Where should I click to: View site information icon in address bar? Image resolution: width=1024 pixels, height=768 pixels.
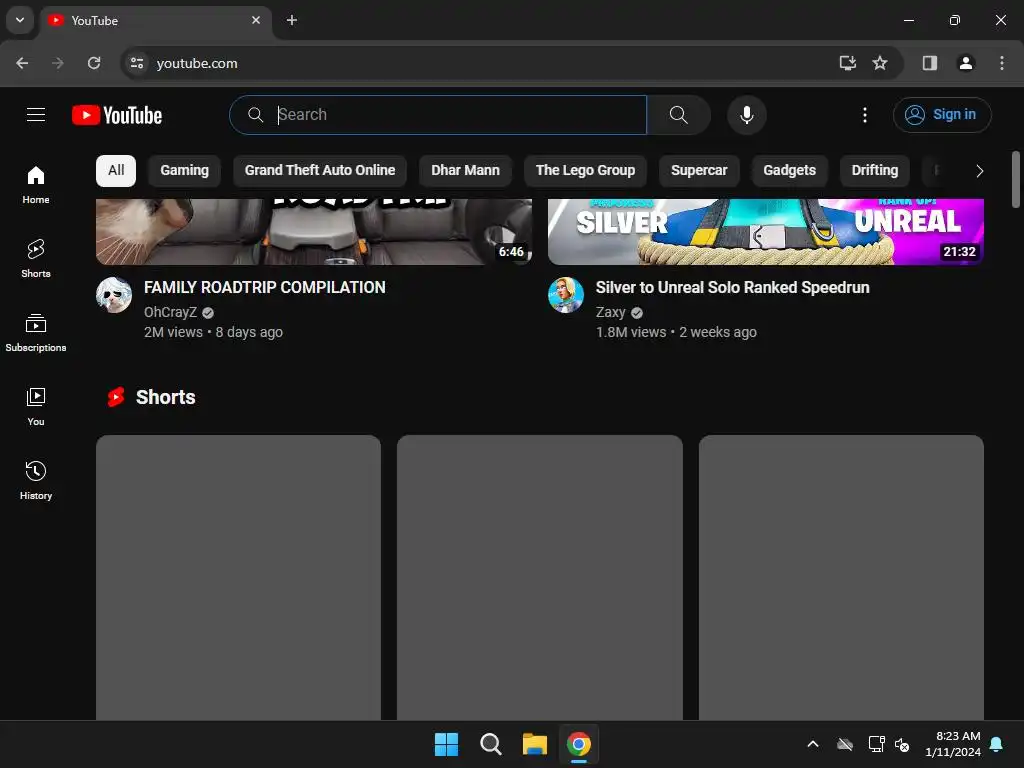137,63
